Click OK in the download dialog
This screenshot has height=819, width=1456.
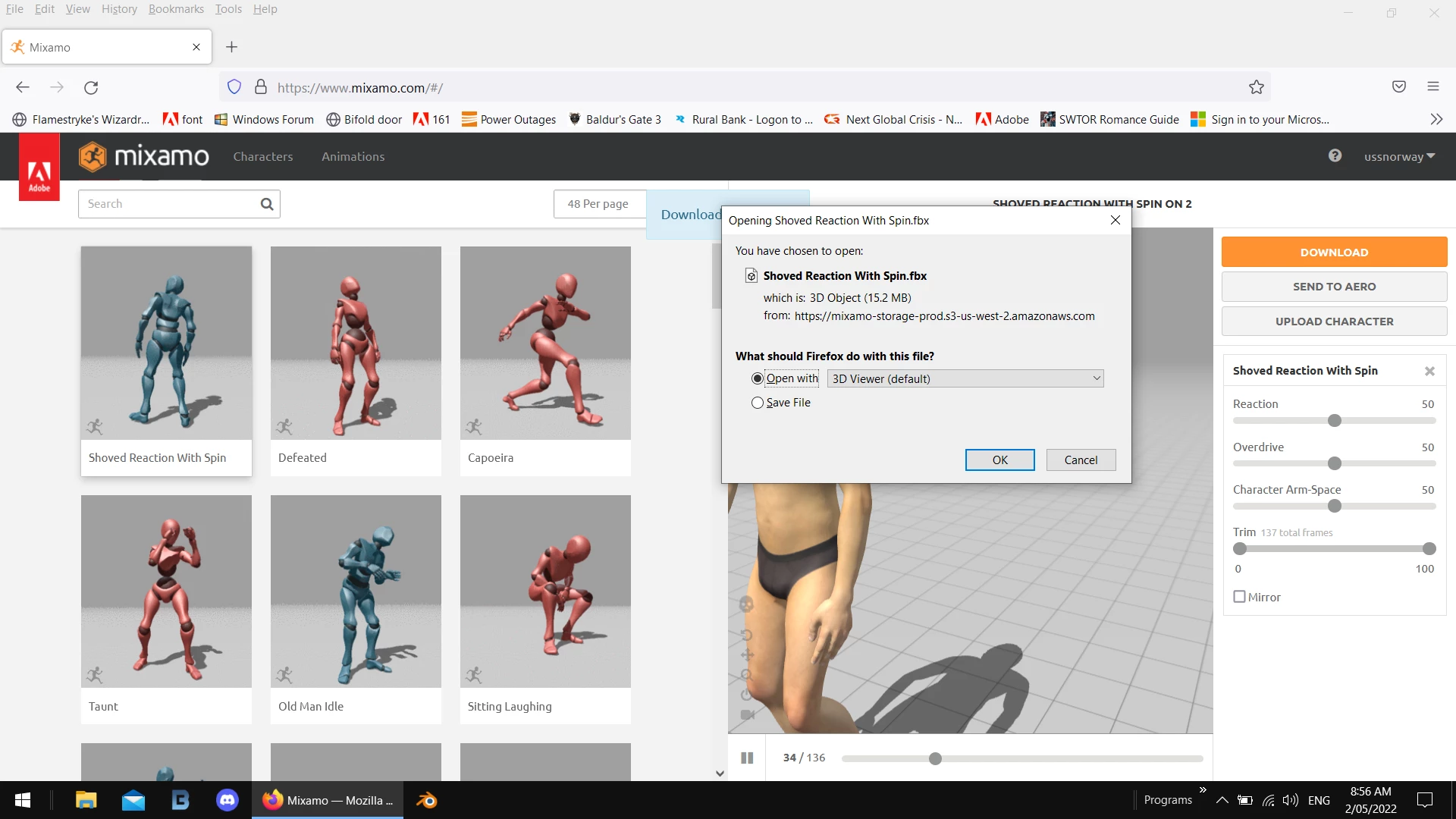tap(999, 460)
